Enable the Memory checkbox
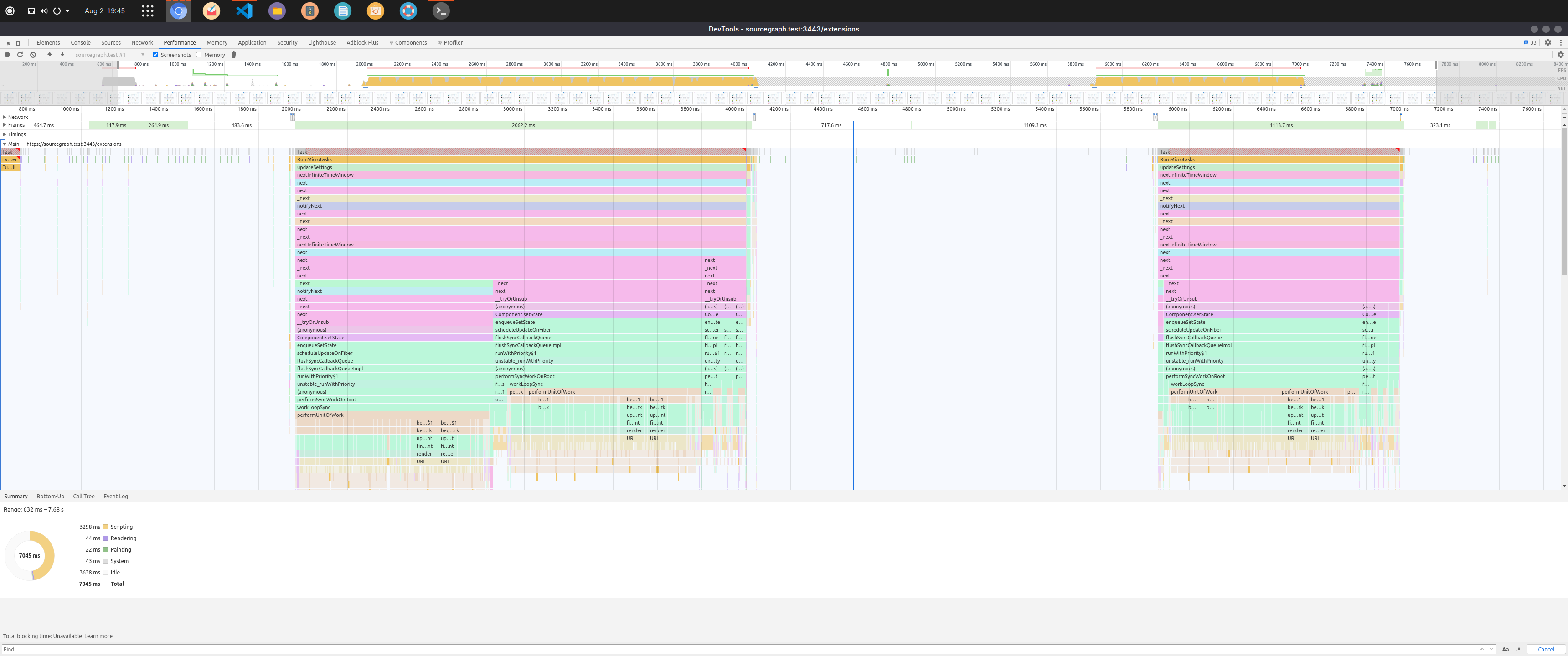 click(199, 55)
